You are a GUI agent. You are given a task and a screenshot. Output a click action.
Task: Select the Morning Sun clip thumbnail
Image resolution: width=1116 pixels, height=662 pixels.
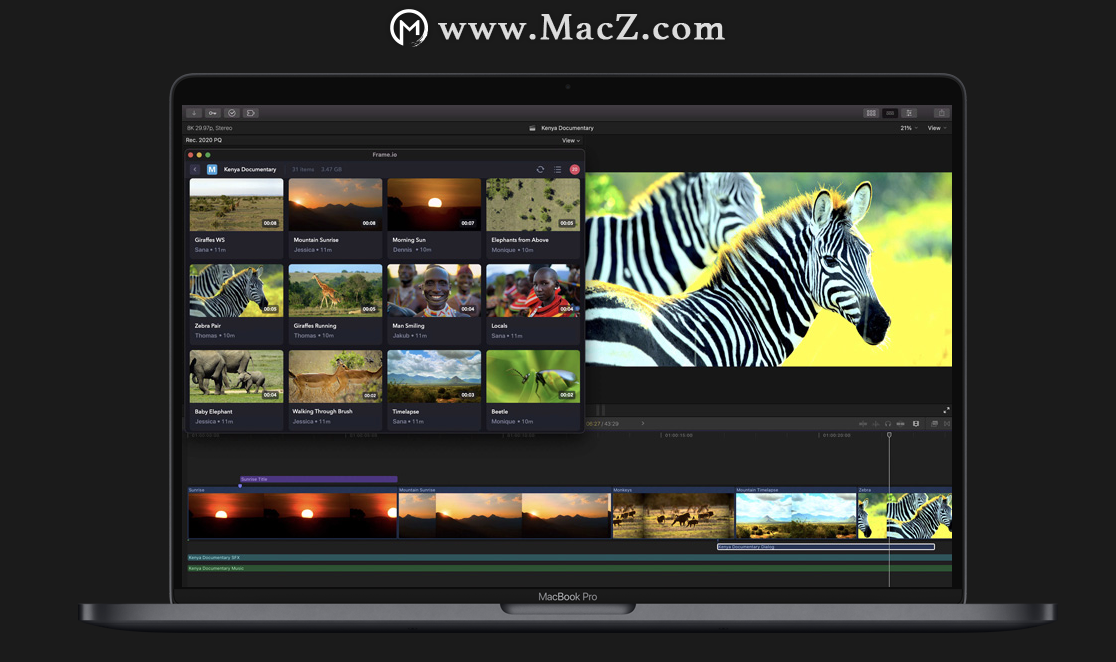(434, 205)
